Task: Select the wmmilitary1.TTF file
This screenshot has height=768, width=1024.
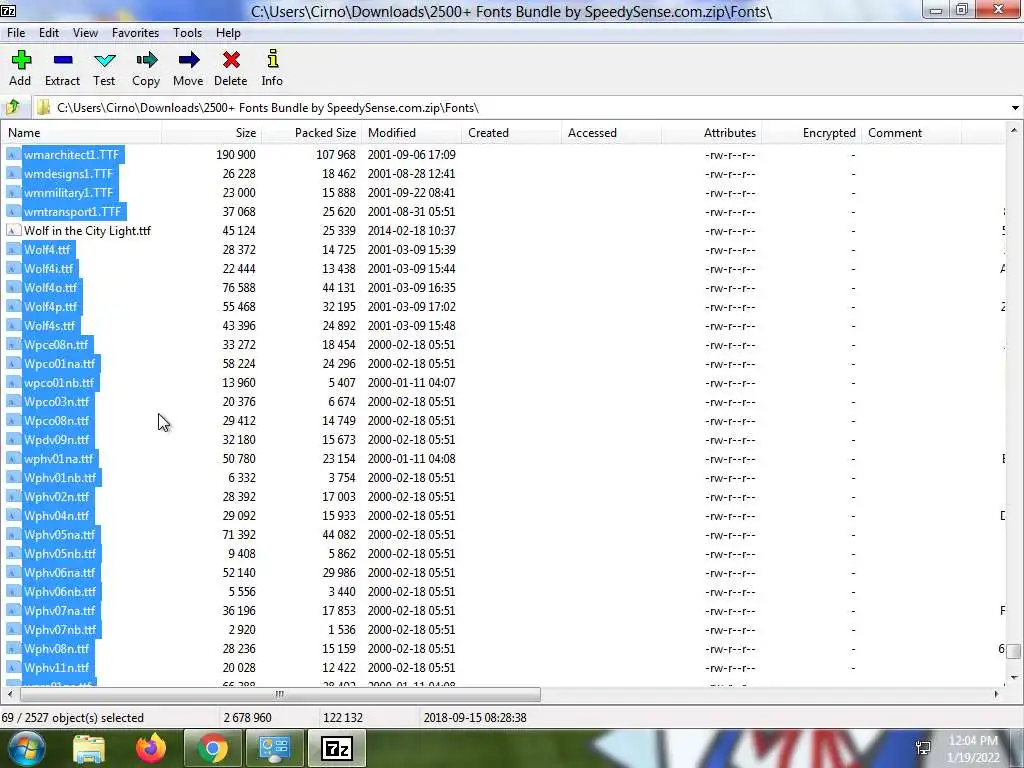Action: click(x=69, y=193)
